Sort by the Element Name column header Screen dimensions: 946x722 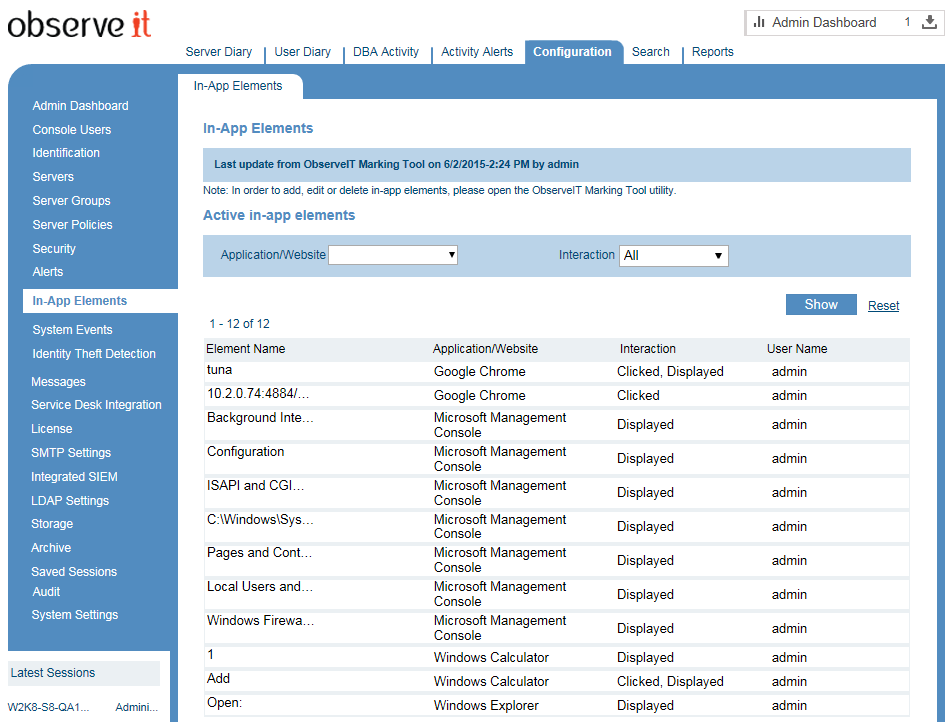(x=245, y=349)
